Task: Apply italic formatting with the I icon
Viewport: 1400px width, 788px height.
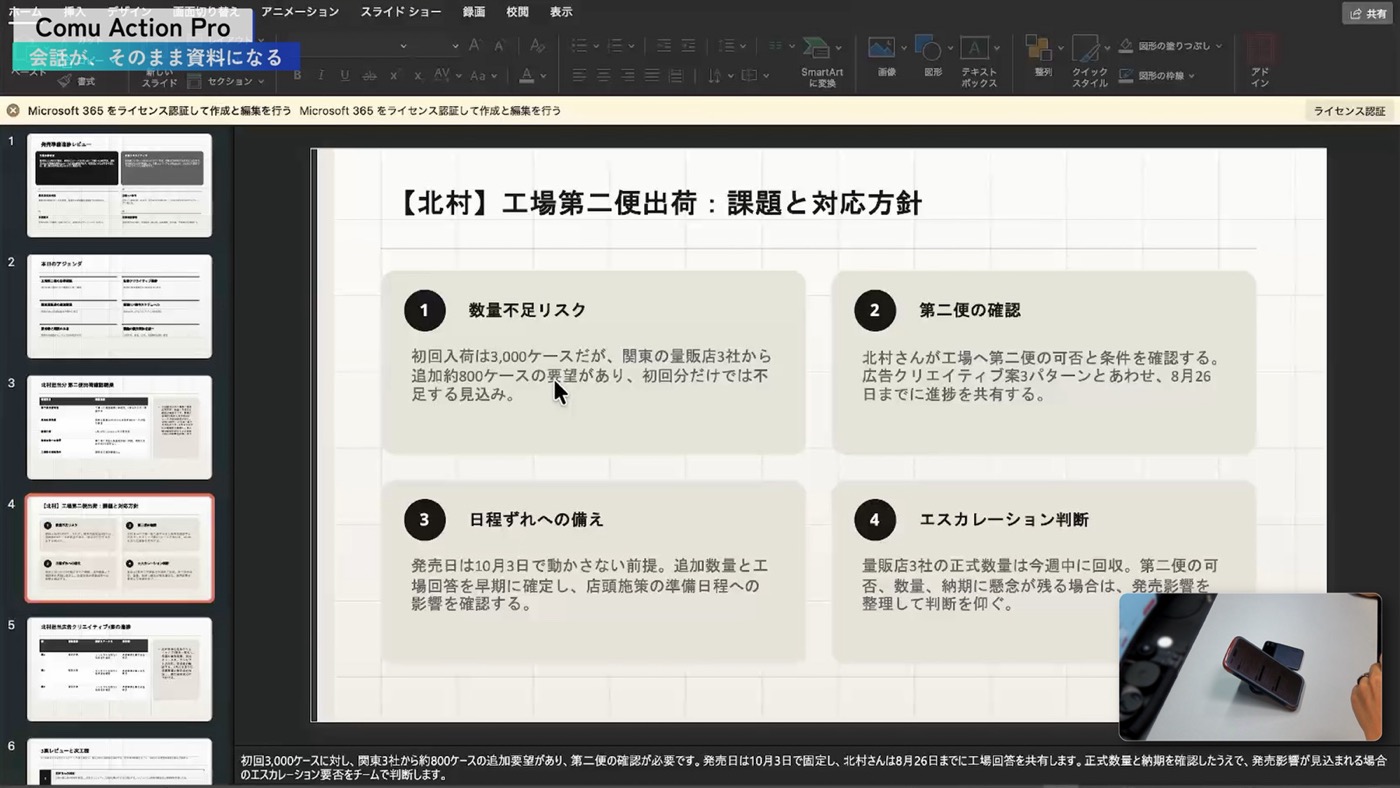Action: pyautogui.click(x=321, y=76)
